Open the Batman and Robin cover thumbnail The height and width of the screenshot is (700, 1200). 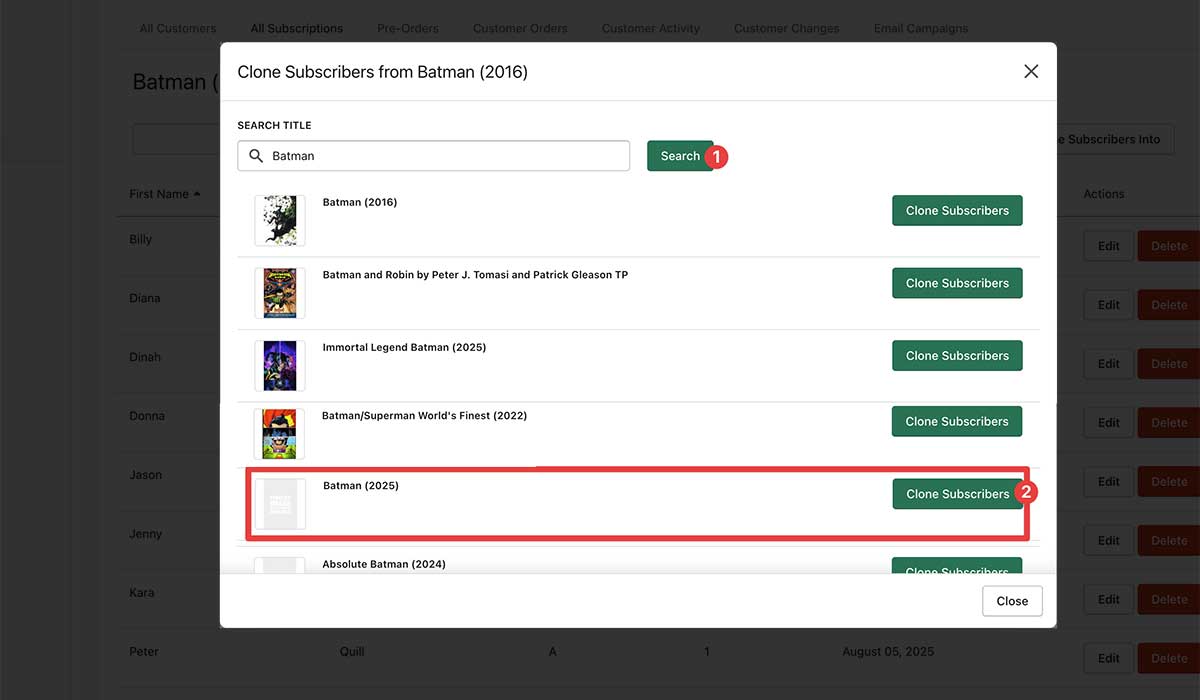(x=280, y=292)
